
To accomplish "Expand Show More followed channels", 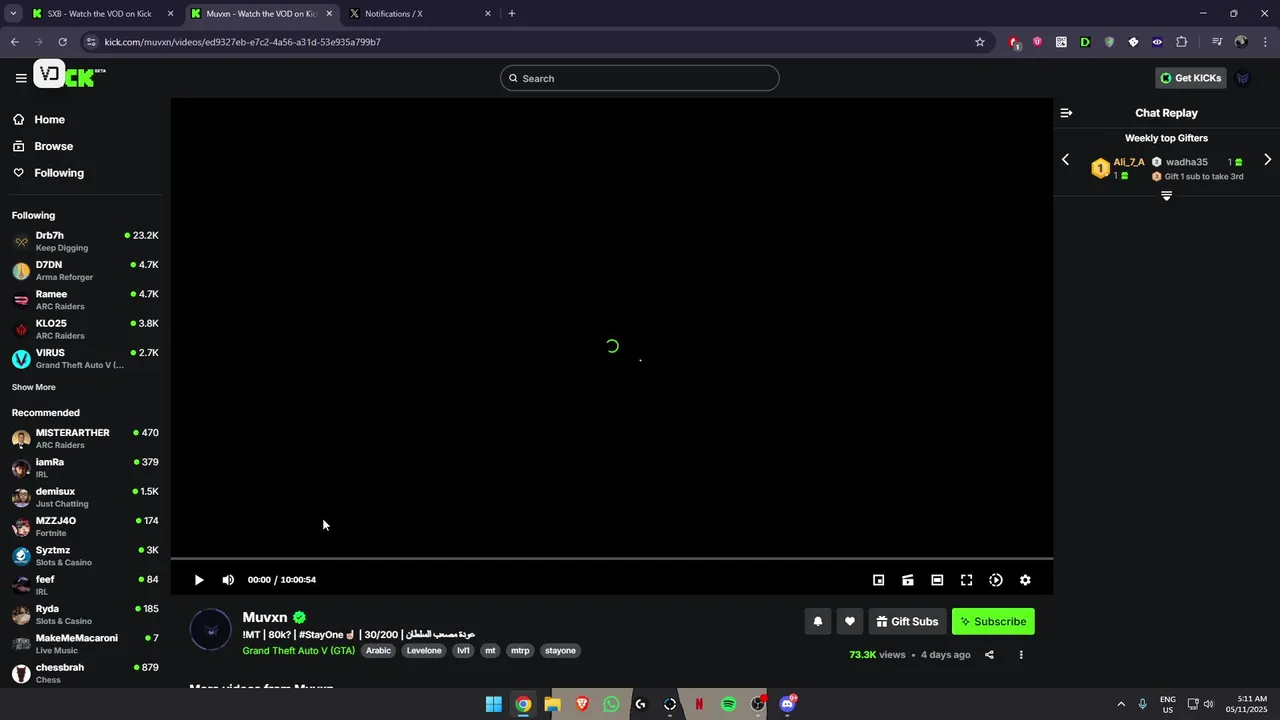I will [34, 387].
